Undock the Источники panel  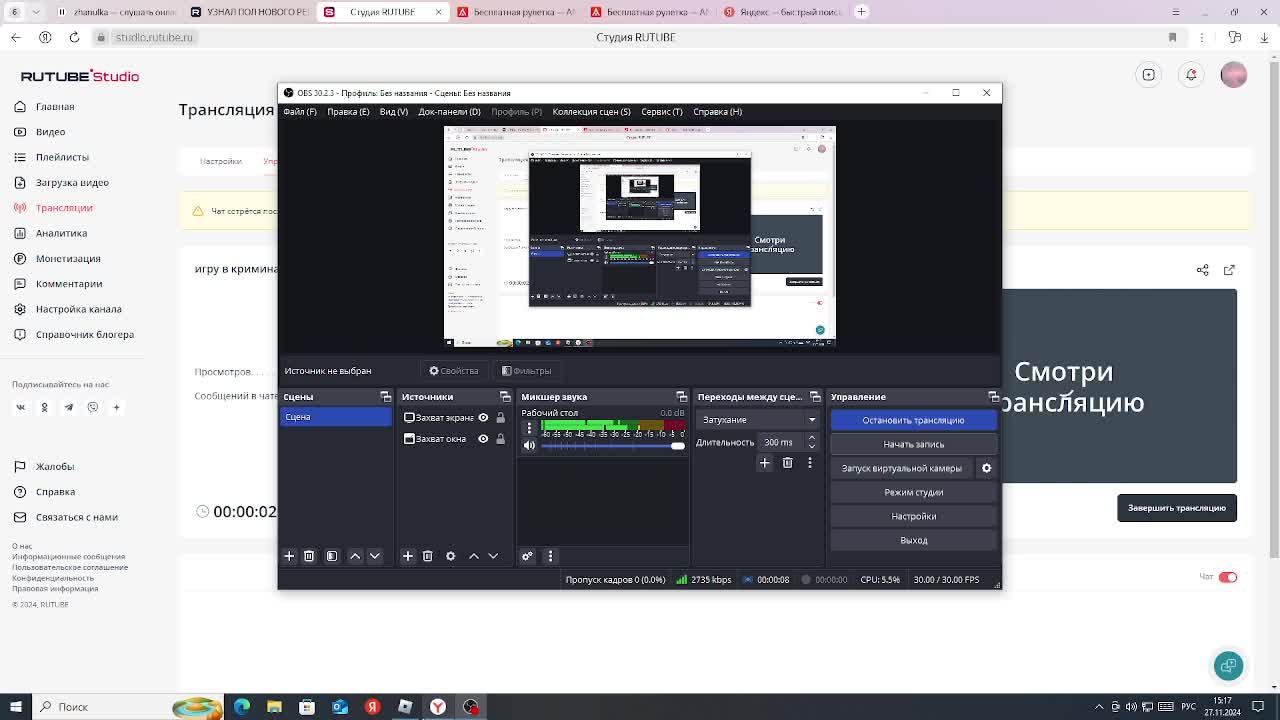[x=505, y=397]
